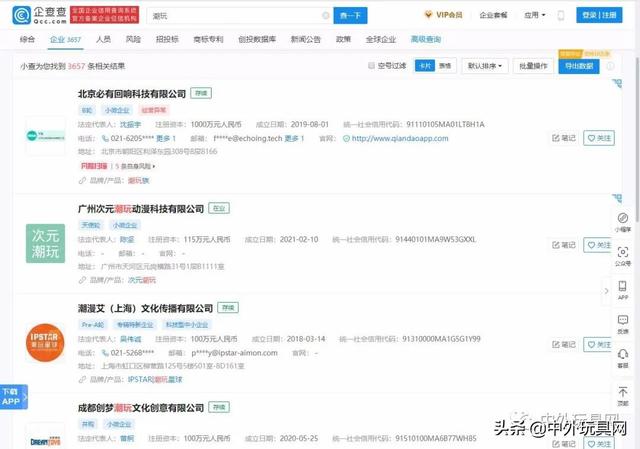The height and width of the screenshot is (449, 640).
Task: Clear the search box text
Action: [x=325, y=16]
